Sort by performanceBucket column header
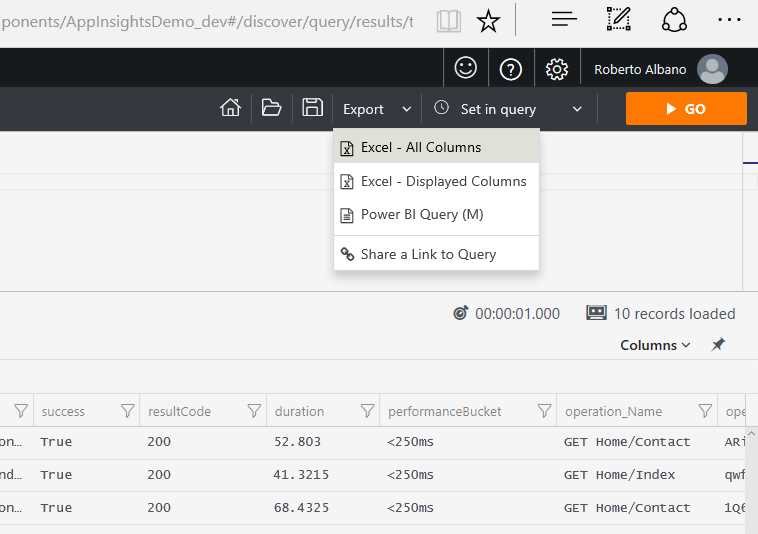This screenshot has width=758, height=534. pos(445,411)
